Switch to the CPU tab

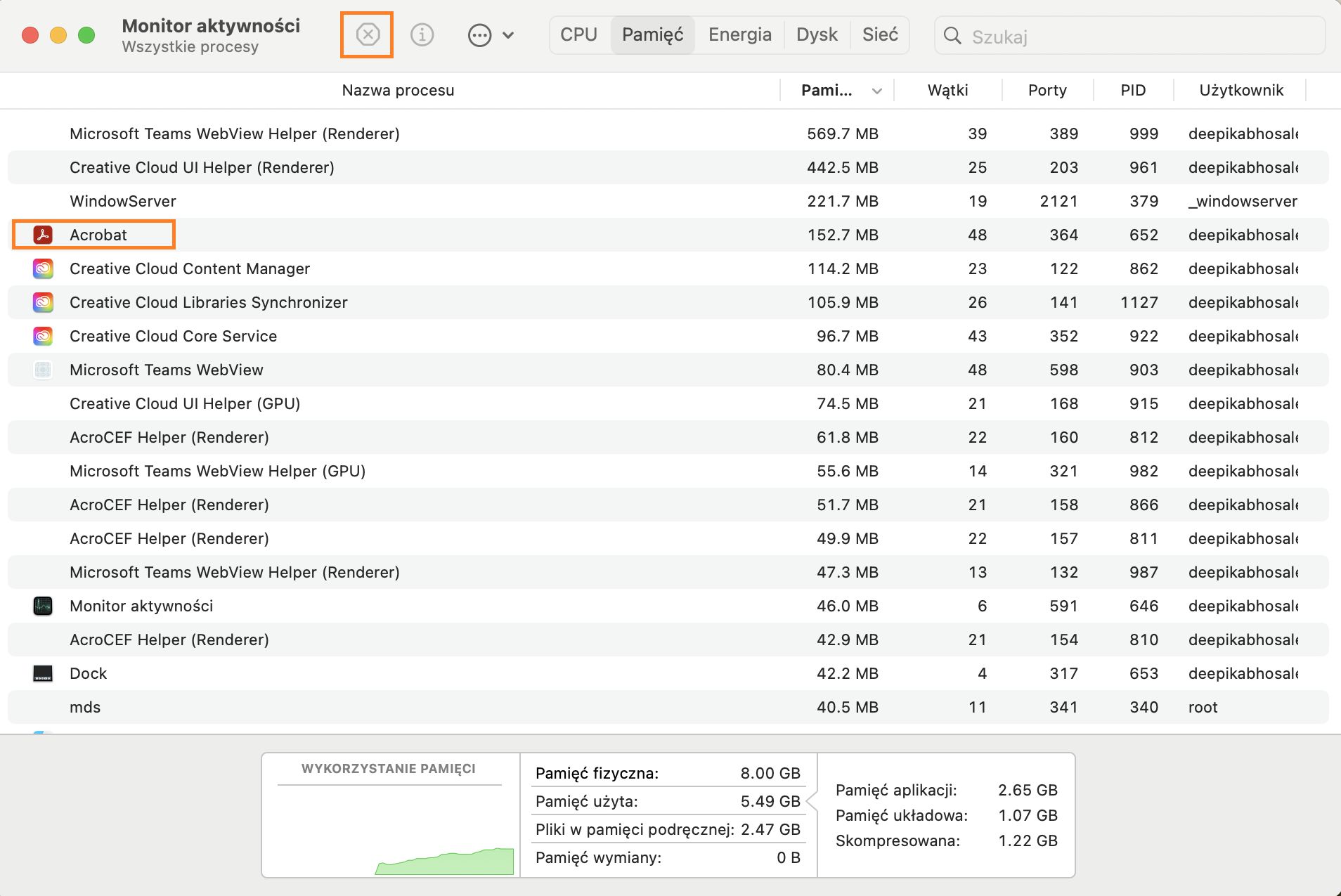(578, 34)
